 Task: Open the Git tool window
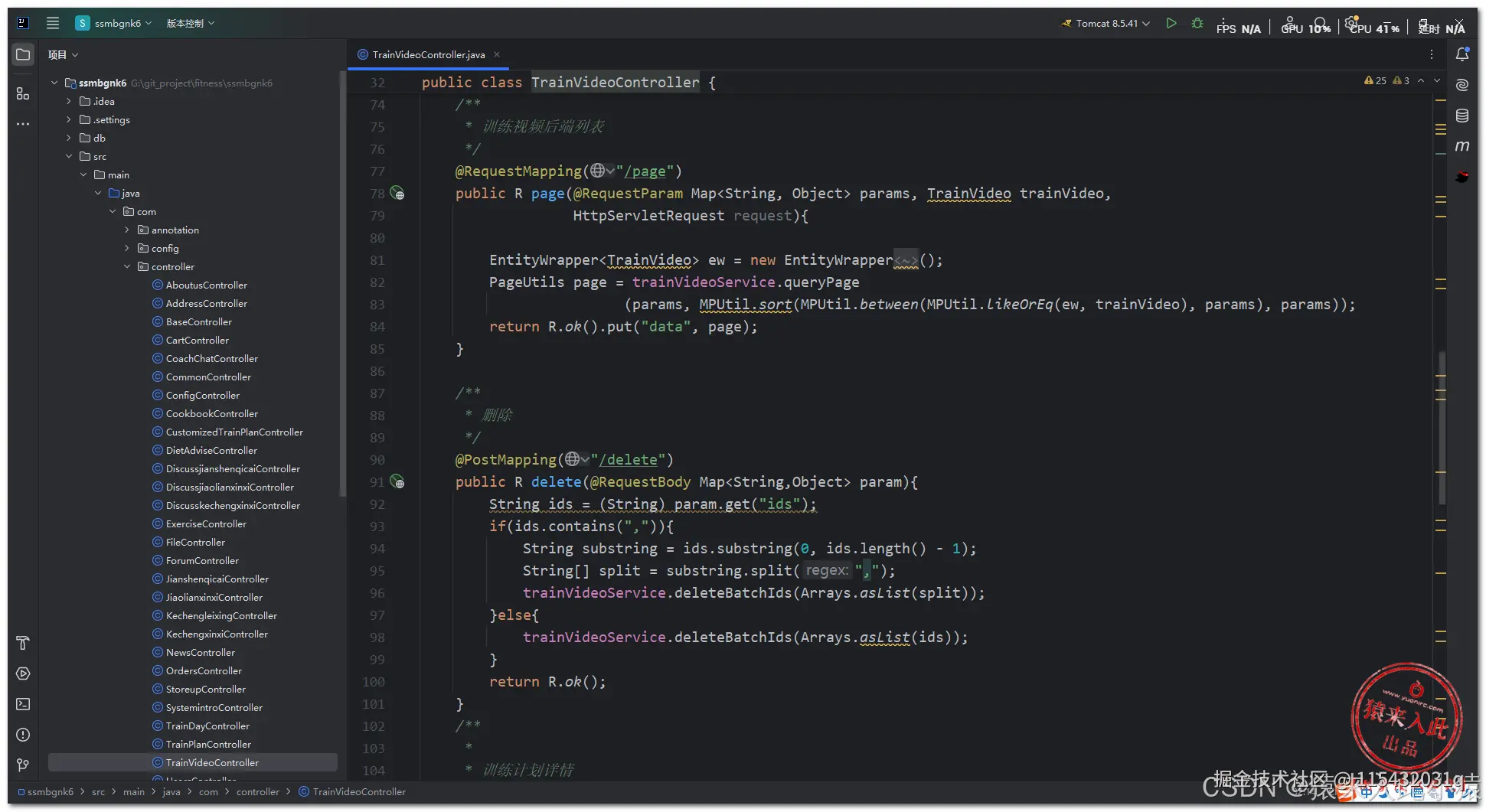[23, 765]
